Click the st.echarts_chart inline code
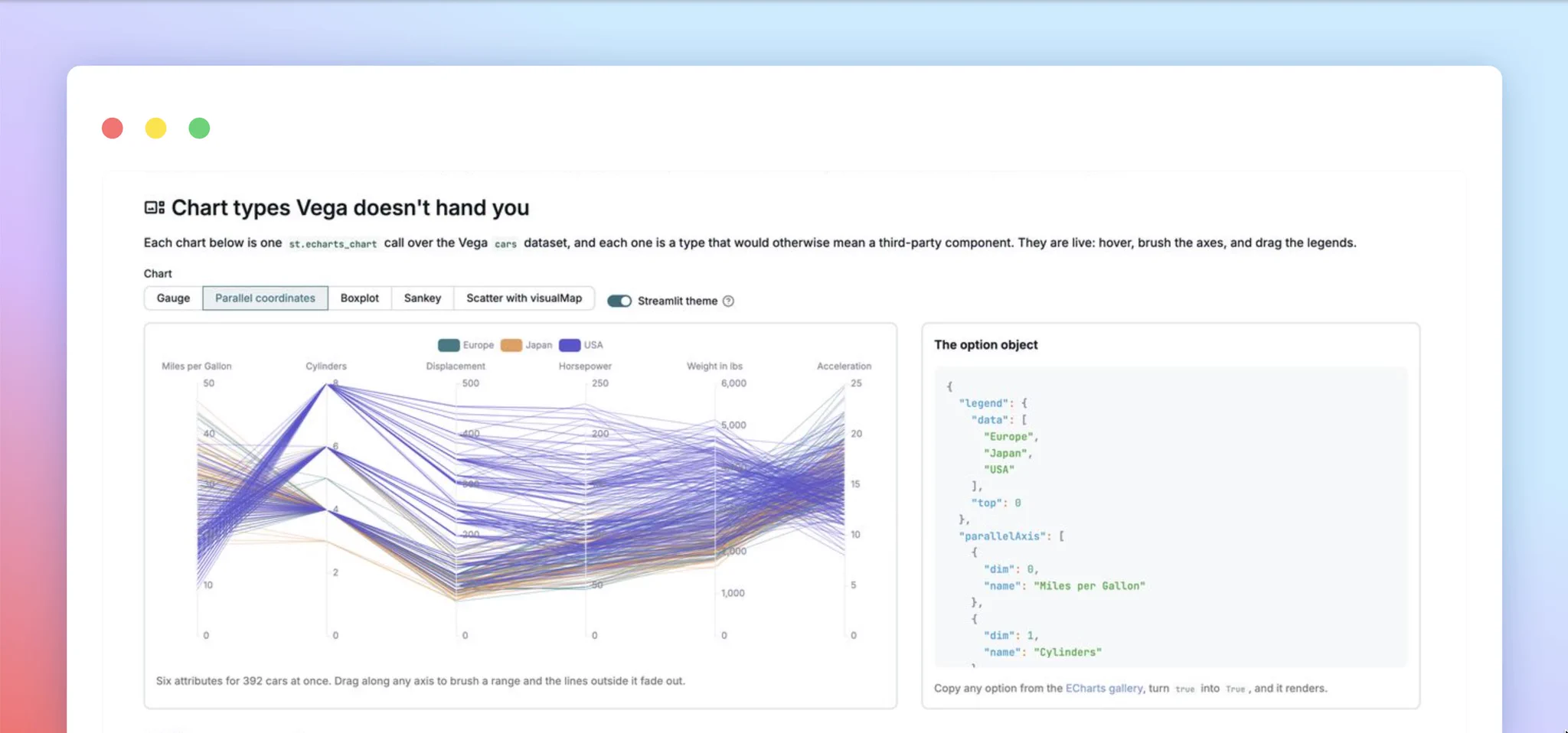 pyautogui.click(x=332, y=243)
